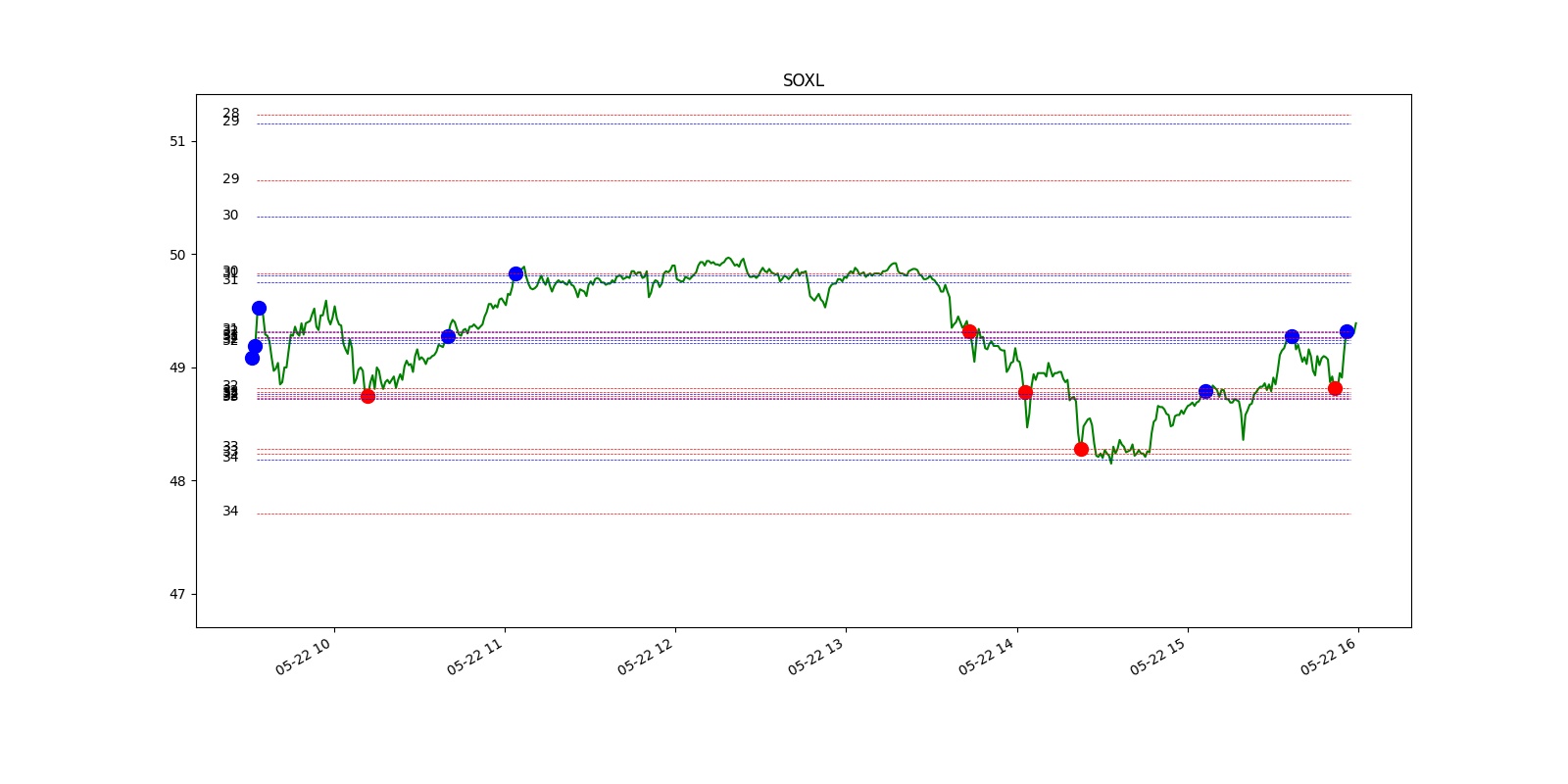Image resolution: width=1568 pixels, height=784 pixels.
Task: Click the y-axis tick label 47
Action: pyautogui.click(x=177, y=594)
